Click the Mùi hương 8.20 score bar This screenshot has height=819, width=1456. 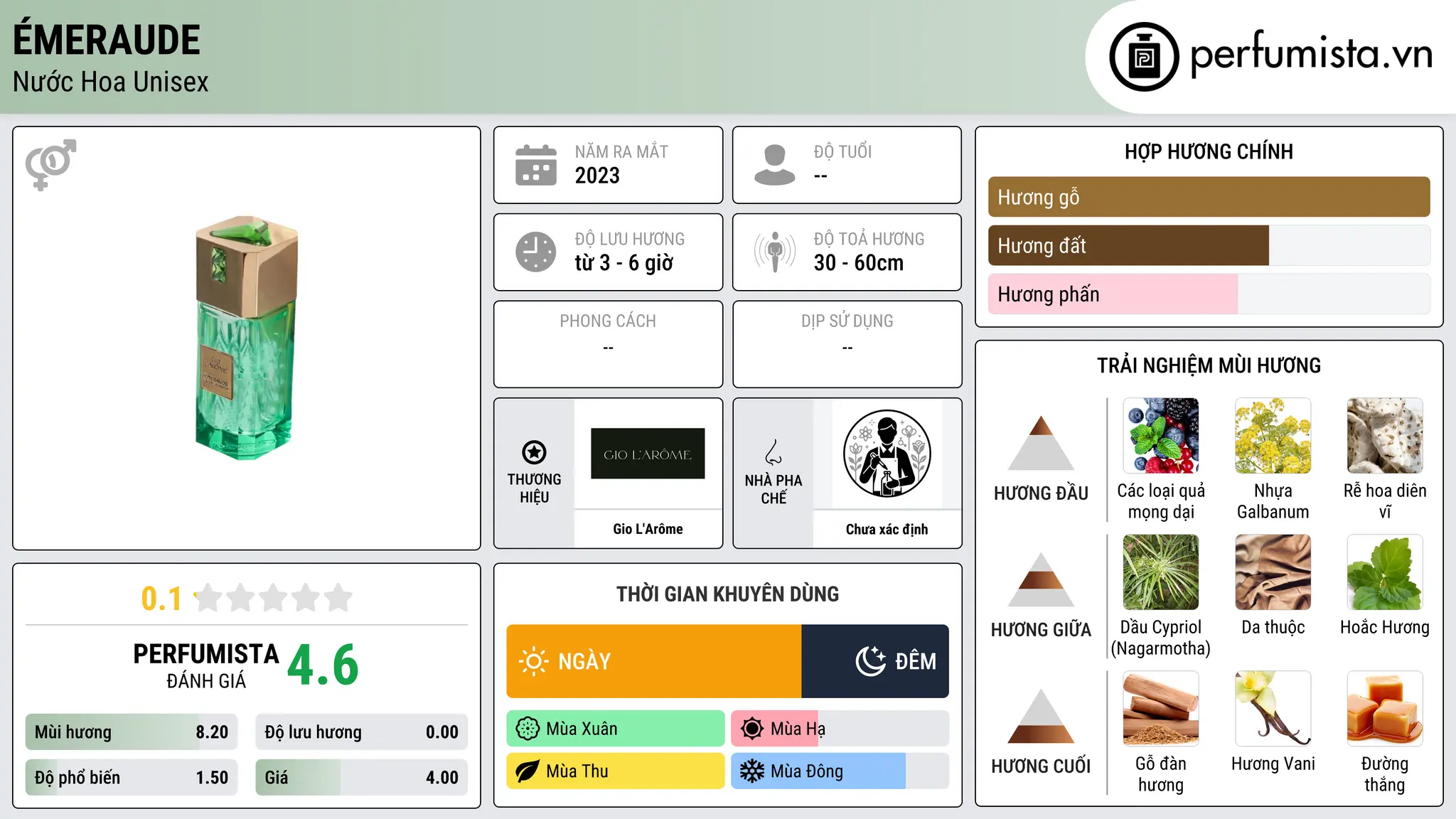(132, 732)
